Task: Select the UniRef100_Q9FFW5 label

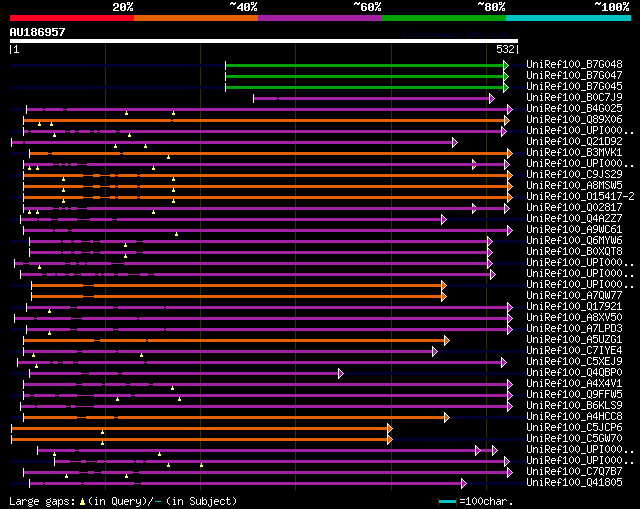Action: (574, 394)
